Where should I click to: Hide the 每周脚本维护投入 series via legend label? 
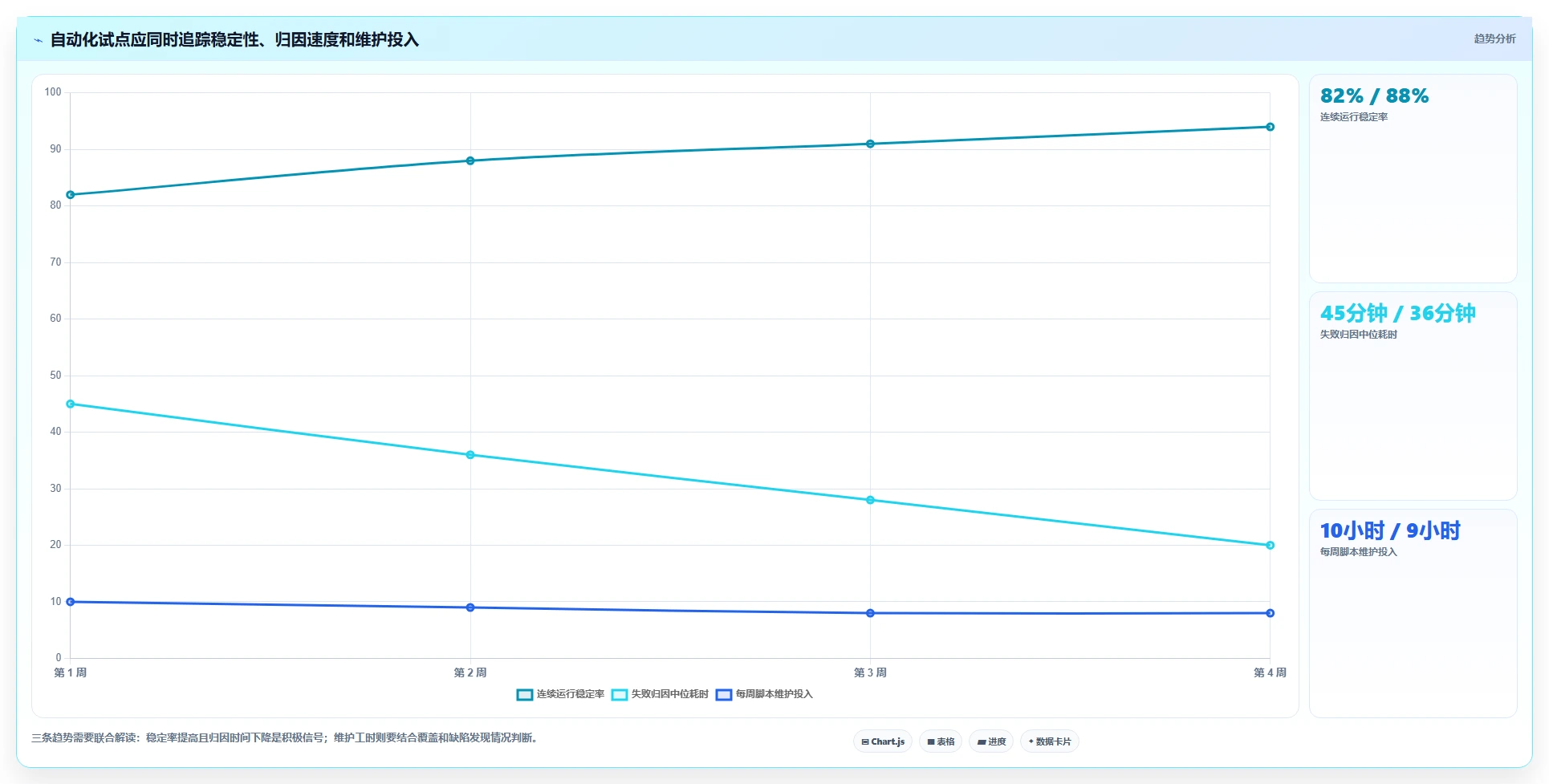pos(774,694)
